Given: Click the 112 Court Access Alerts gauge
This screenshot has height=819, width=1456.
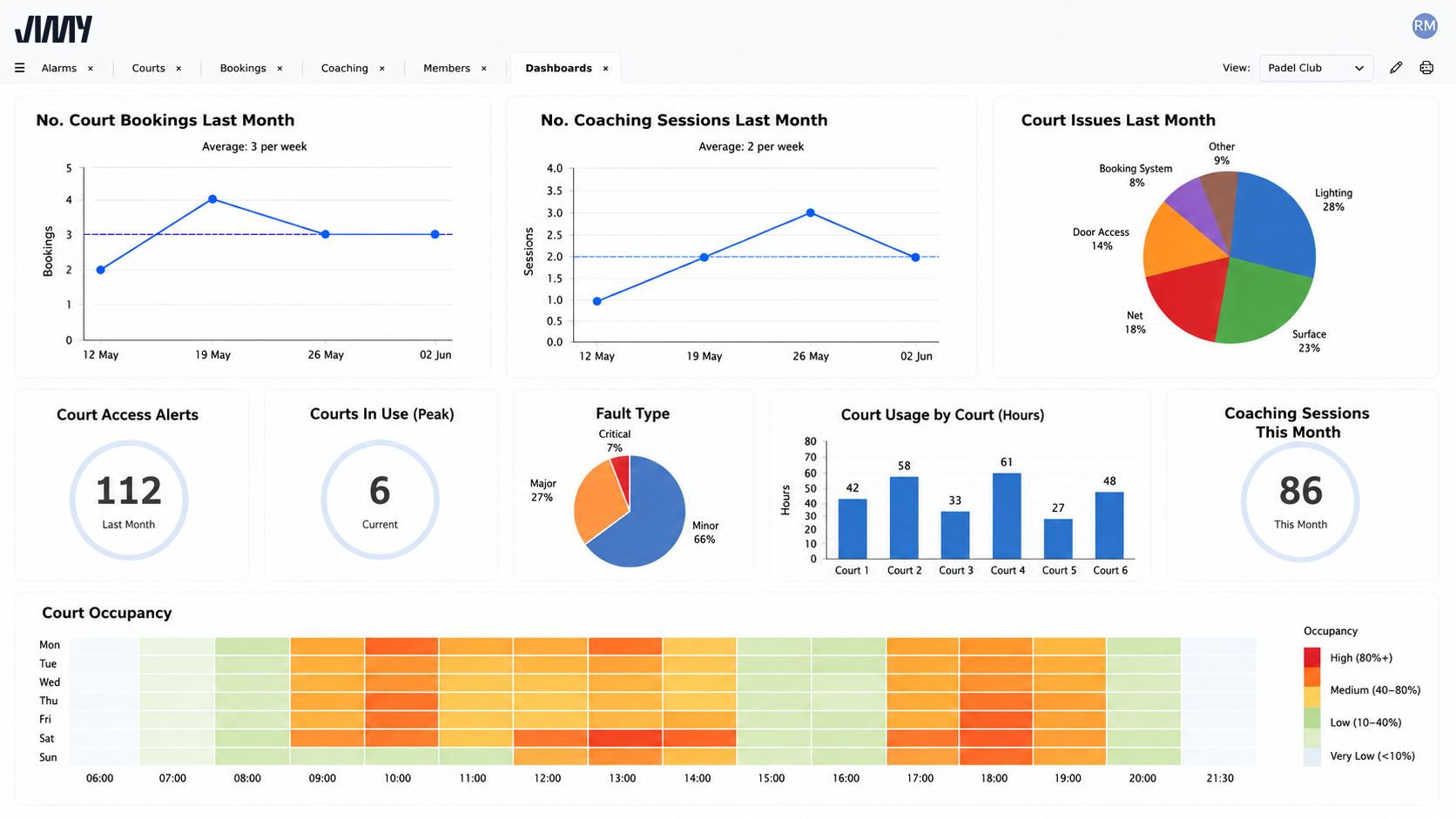Looking at the screenshot, I should pyautogui.click(x=129, y=500).
